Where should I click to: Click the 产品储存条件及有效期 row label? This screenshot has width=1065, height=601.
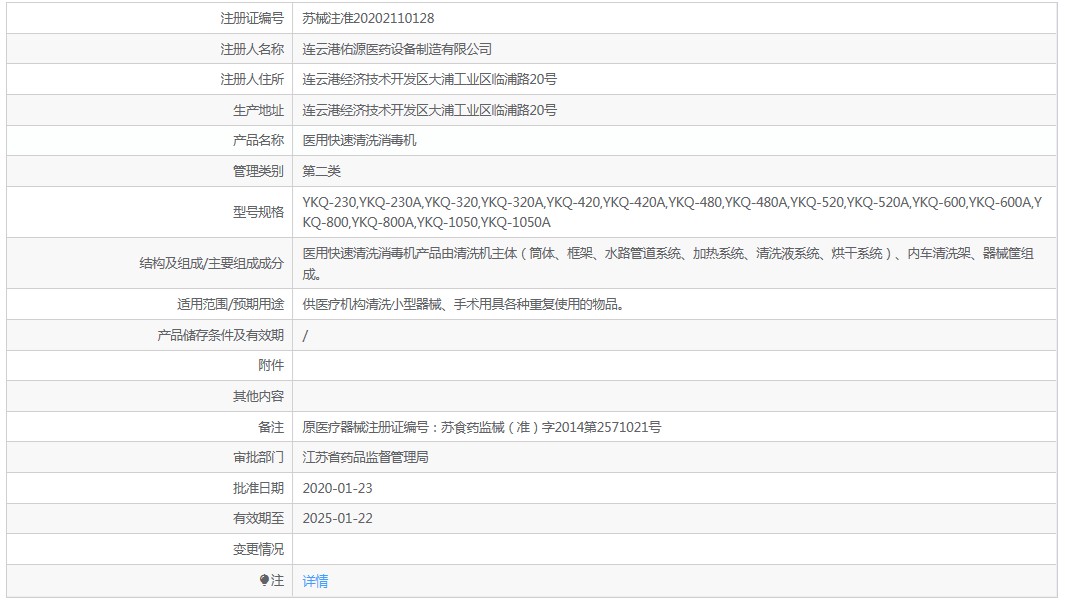pos(221,336)
